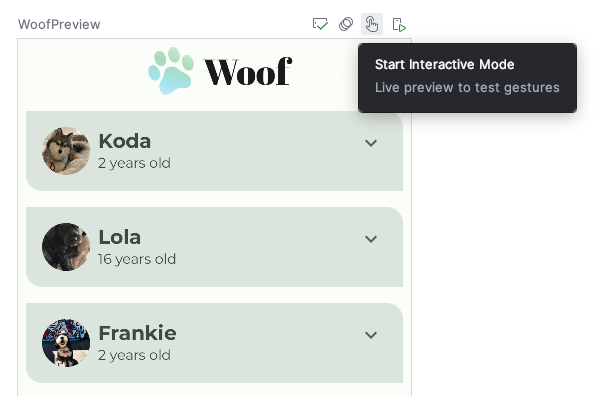Click Koda's circular dog photo
611x396 pixels.
[x=66, y=151]
